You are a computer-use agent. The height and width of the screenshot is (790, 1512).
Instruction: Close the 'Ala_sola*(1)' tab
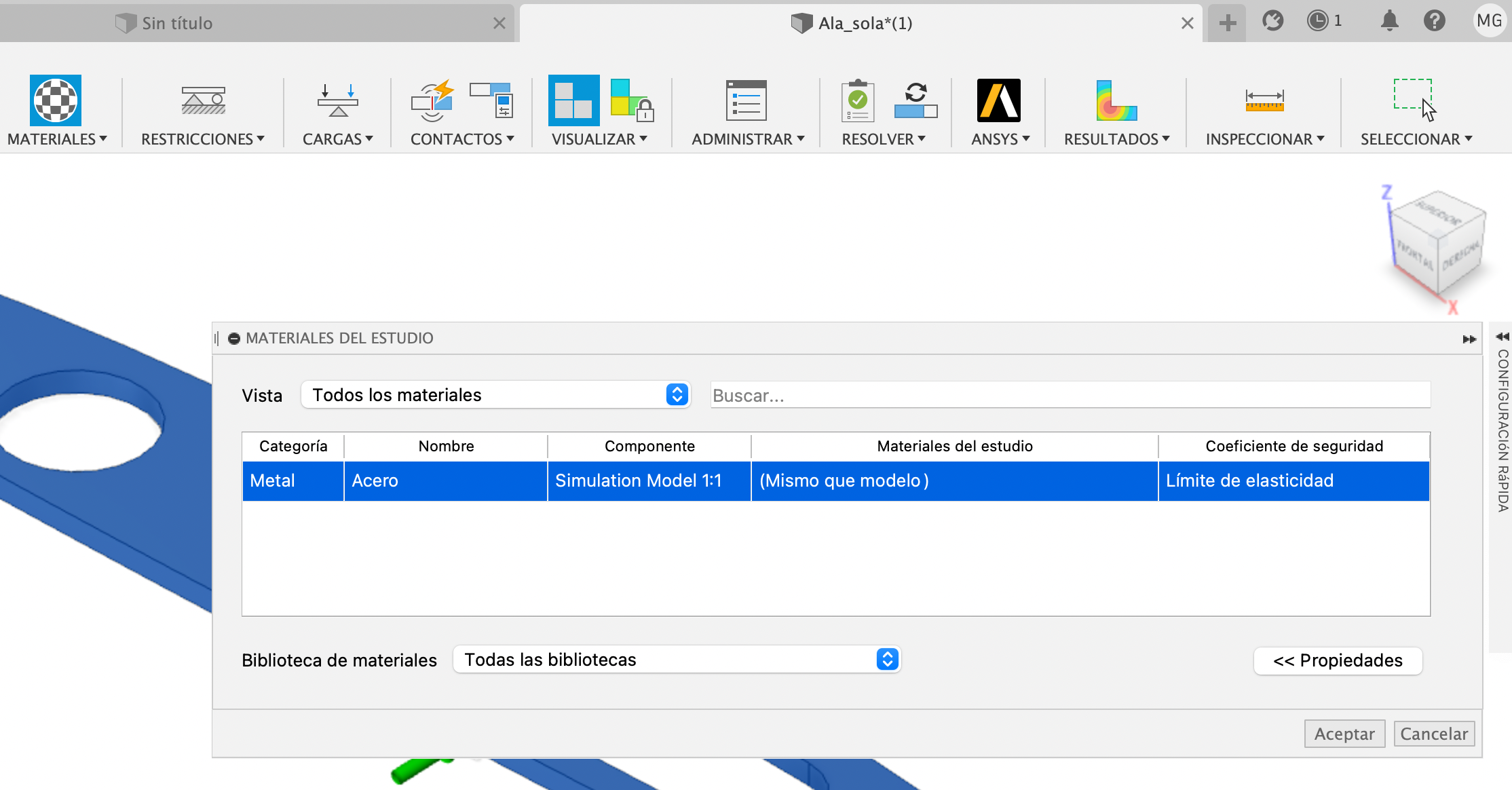coord(1187,23)
